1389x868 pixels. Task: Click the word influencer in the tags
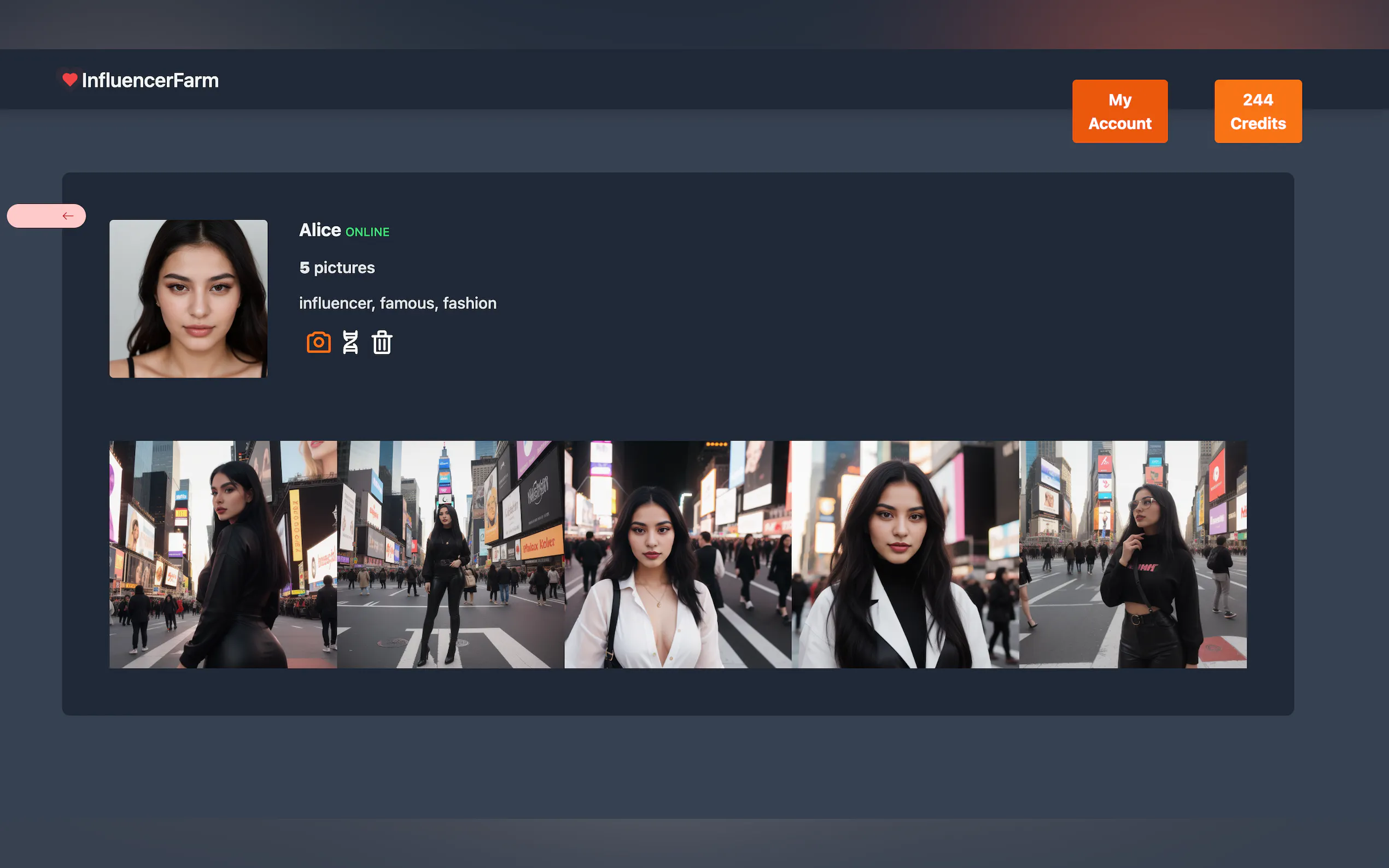tap(336, 303)
